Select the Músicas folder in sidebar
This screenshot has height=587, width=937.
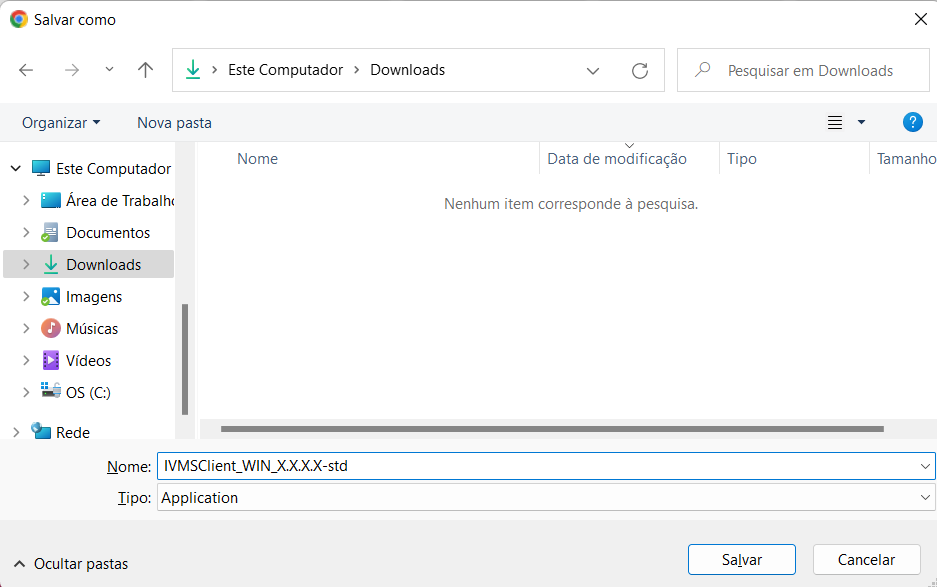pyautogui.click(x=91, y=328)
